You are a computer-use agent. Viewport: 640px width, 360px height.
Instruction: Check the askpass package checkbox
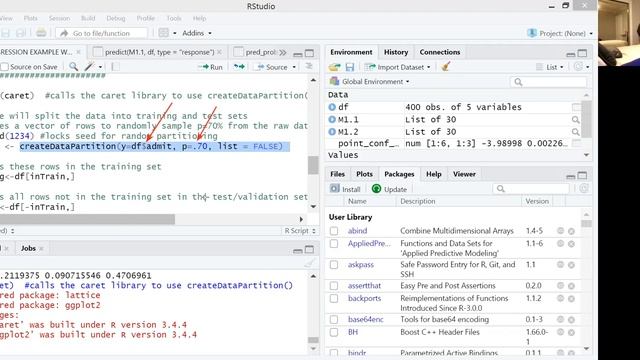[334, 265]
